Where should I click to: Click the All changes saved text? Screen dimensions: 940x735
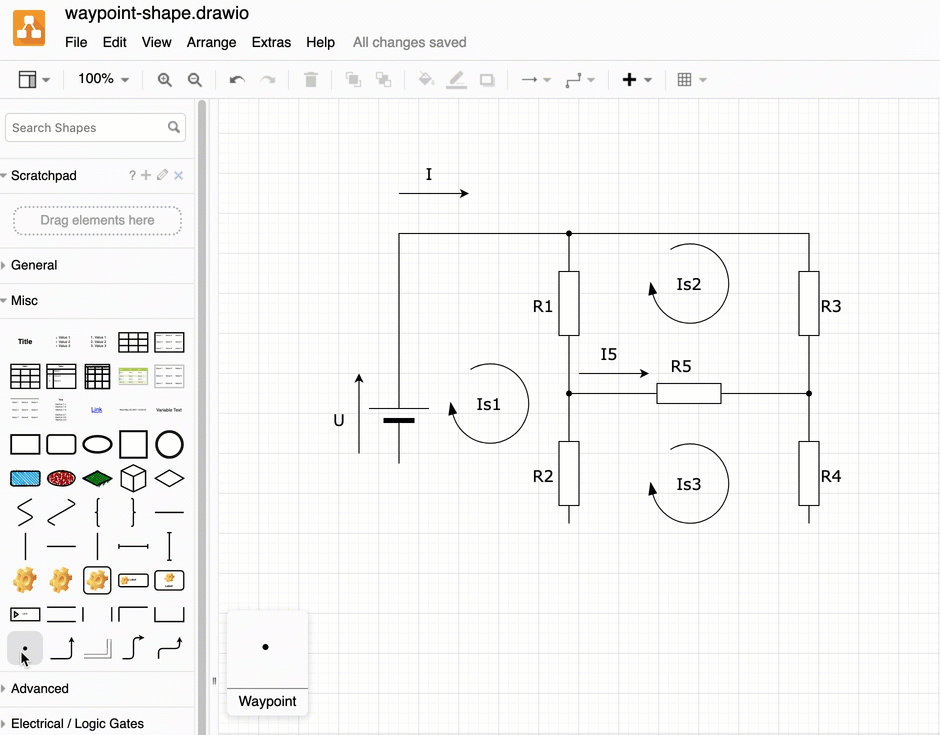click(409, 42)
